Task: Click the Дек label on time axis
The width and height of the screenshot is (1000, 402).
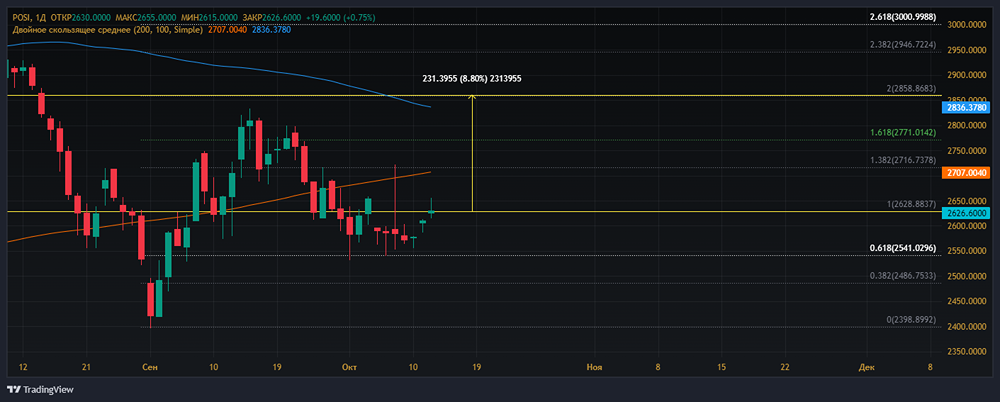Action: pyautogui.click(x=866, y=367)
